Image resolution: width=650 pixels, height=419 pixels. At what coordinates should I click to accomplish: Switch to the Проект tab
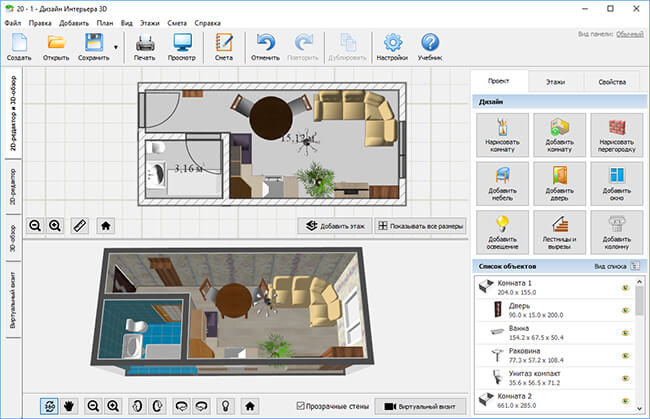coord(499,81)
